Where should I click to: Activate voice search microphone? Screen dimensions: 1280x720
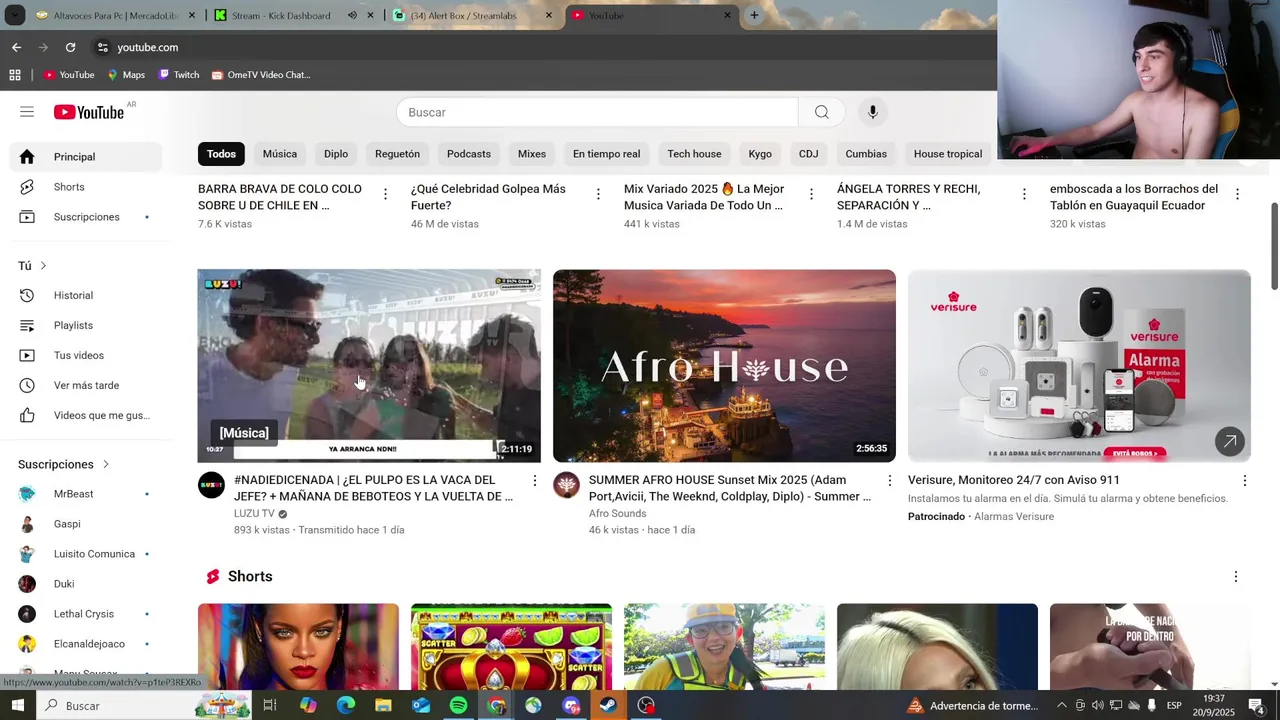[x=873, y=112]
